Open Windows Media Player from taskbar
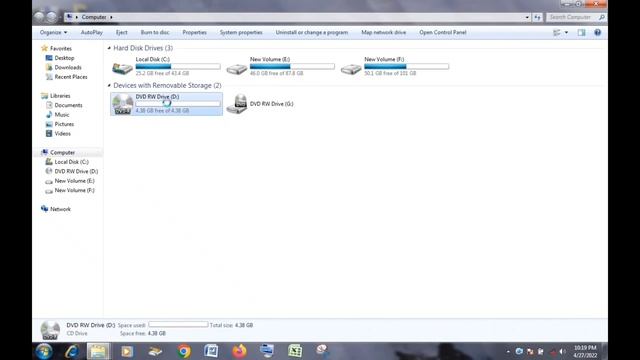 pos(127,351)
